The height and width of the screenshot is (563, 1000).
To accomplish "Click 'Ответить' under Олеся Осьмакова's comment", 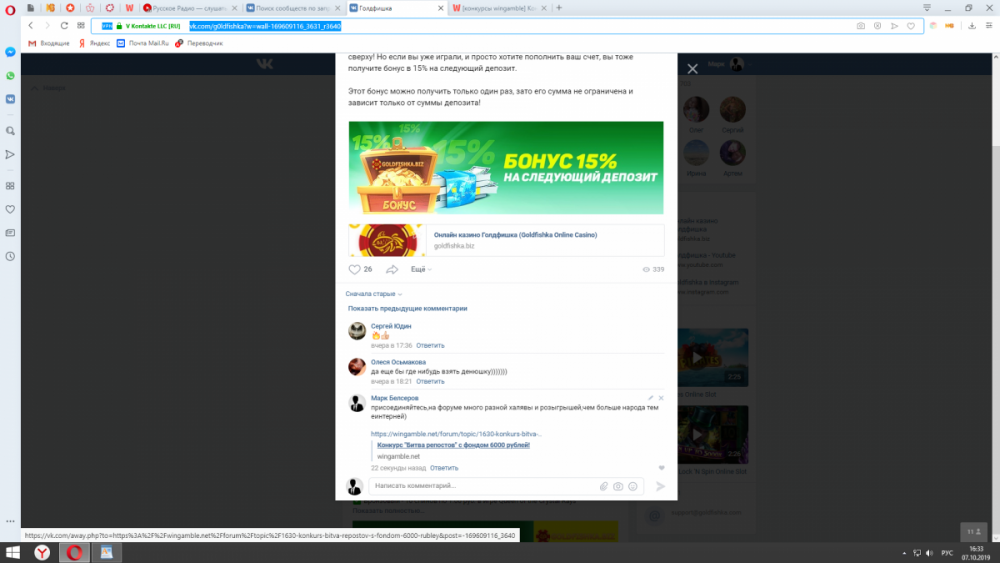I will [x=430, y=381].
